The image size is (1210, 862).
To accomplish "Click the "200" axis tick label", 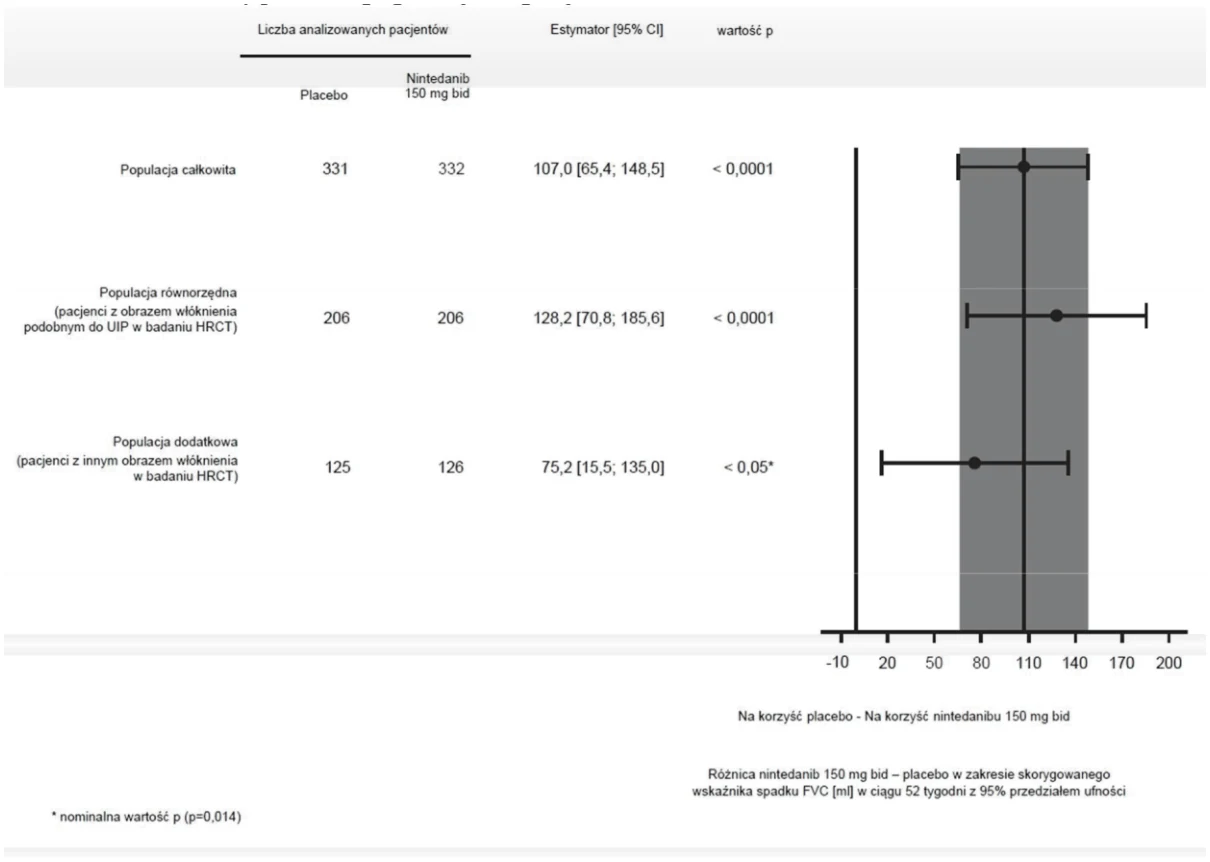I will tap(1169, 662).
